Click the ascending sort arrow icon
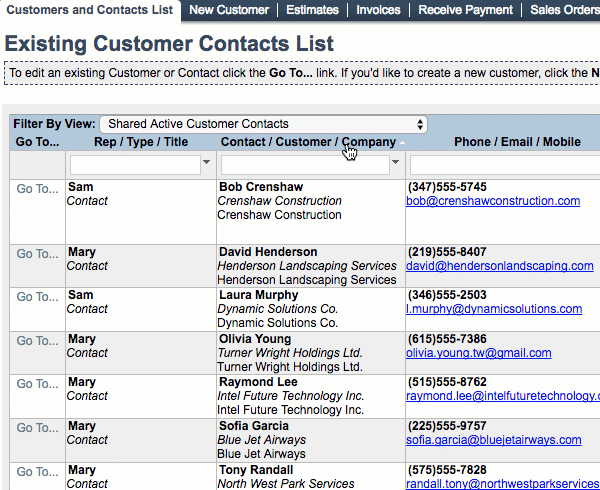This screenshot has width=600, height=490. [x=402, y=143]
